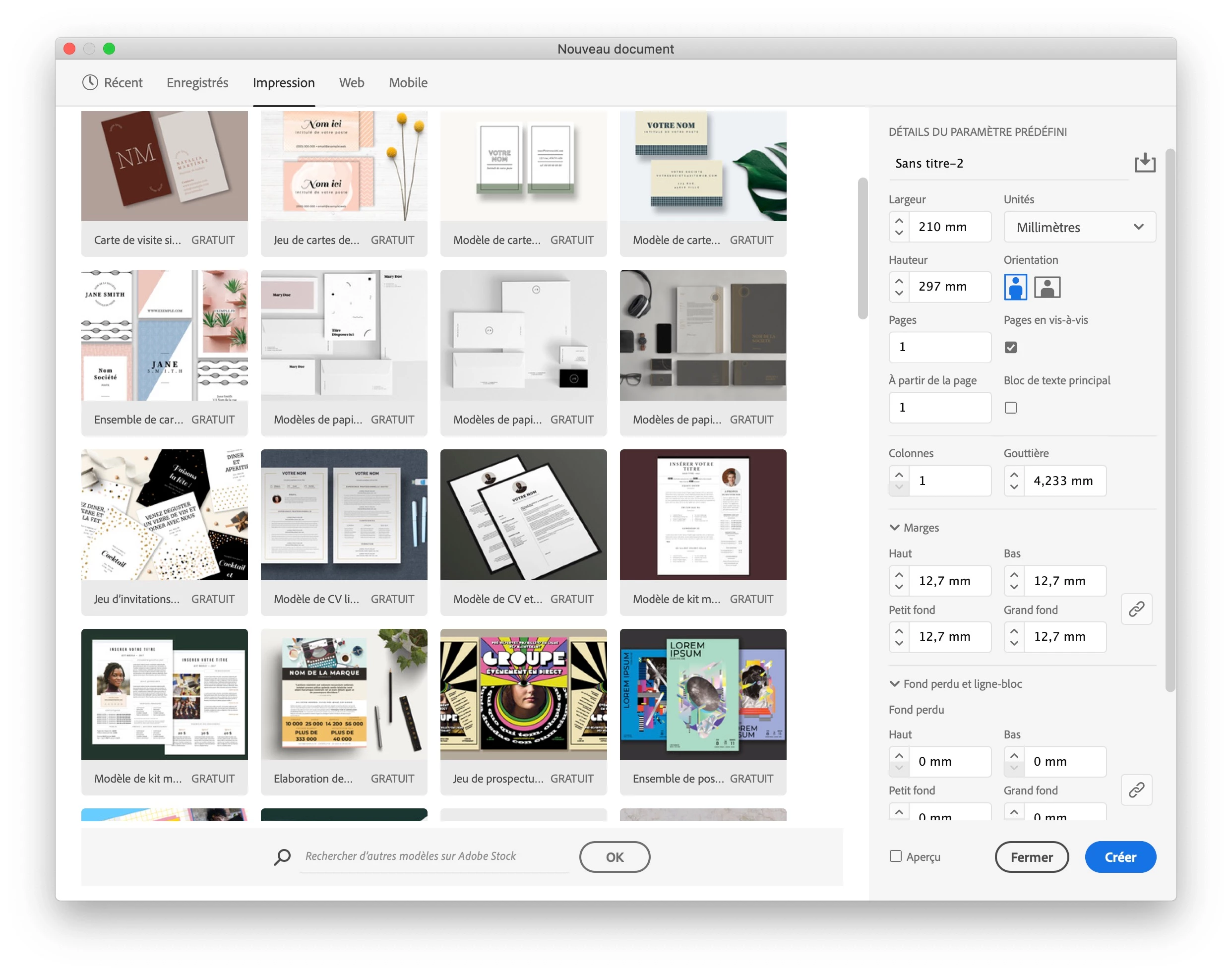This screenshot has height=974, width=1232.
Task: Switch to the Web tab
Action: tap(351, 83)
